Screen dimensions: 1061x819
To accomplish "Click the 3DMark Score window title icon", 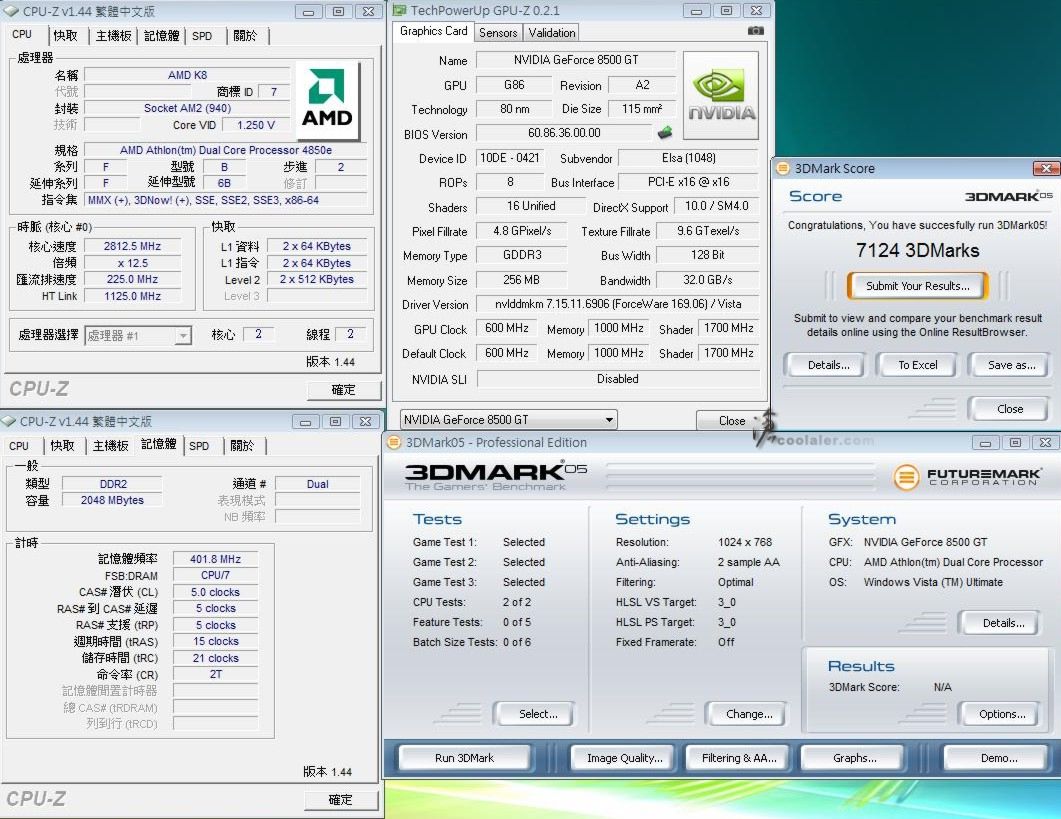I will click(783, 168).
